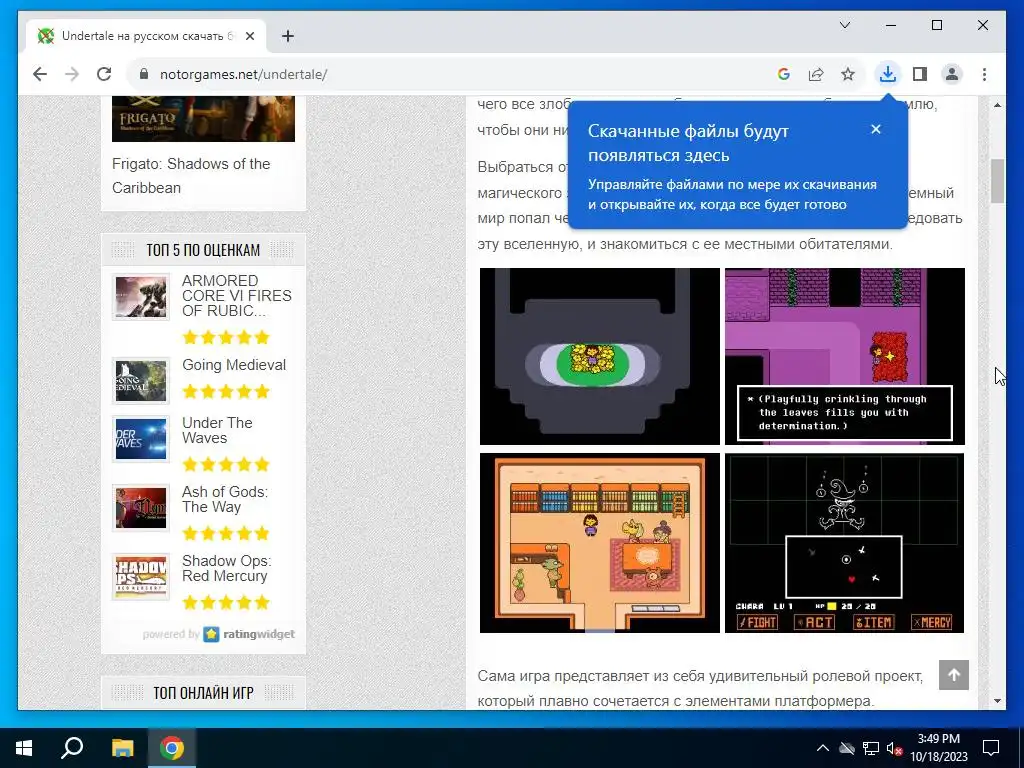
Task: Open a new browser tab
Action: click(287, 36)
